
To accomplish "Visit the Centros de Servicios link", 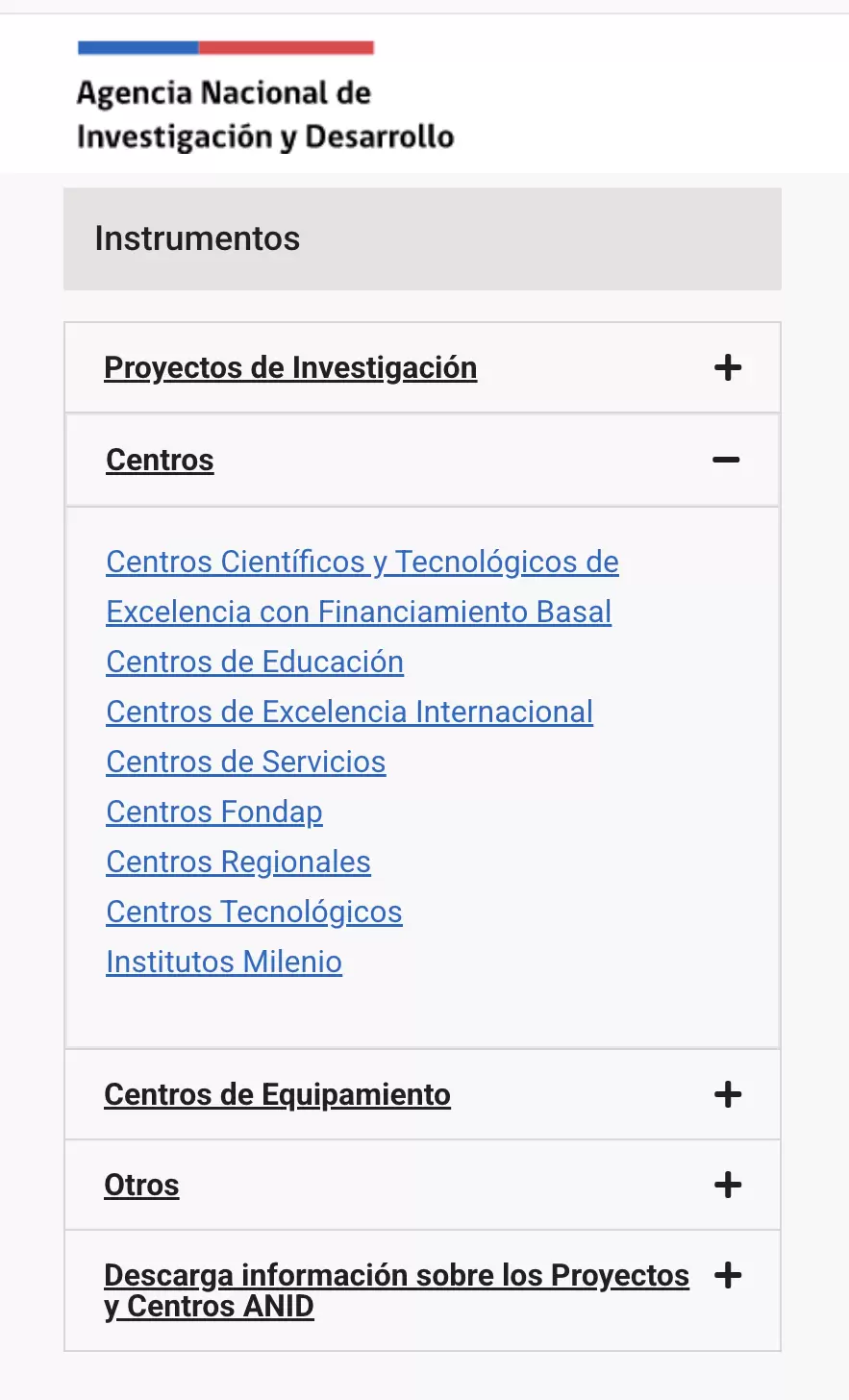I will point(245,762).
